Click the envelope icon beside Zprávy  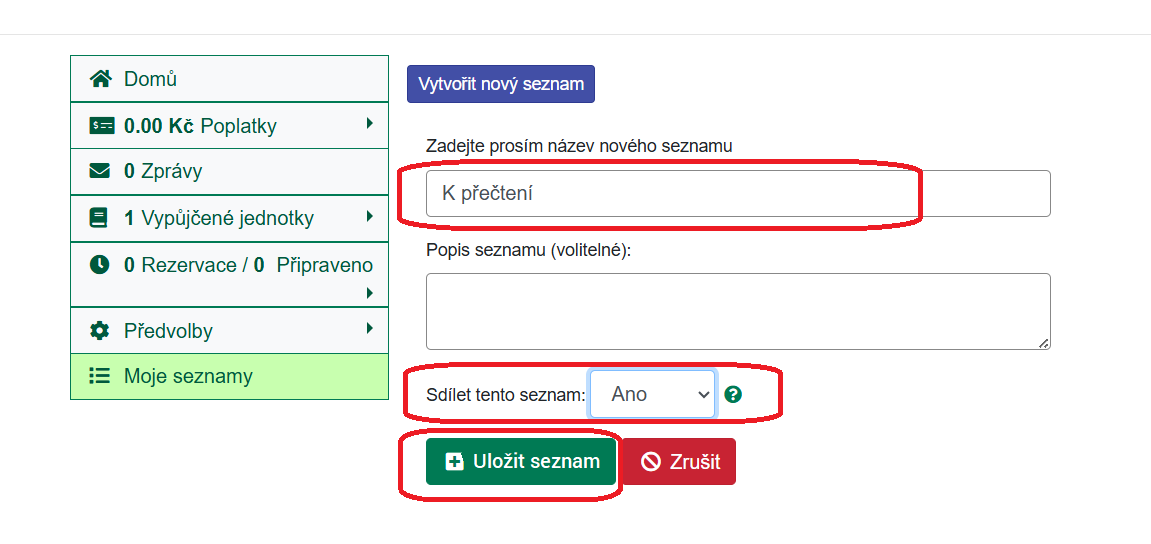click(x=100, y=172)
